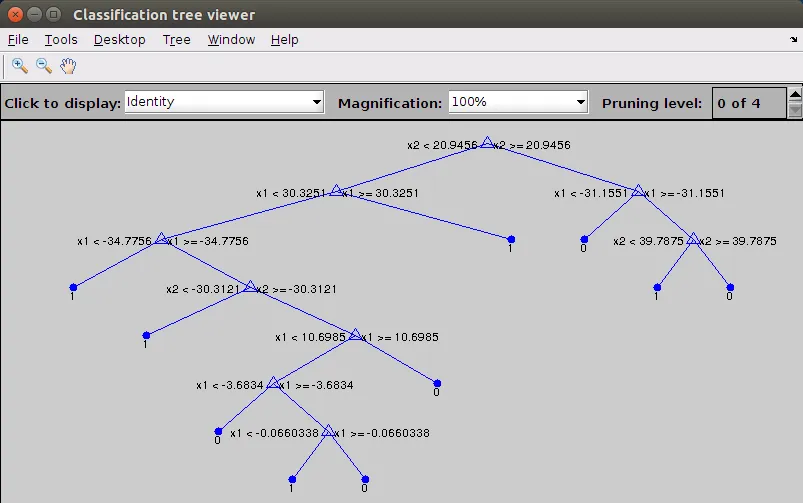Click branch node triangle x1 < -34.7756
This screenshot has height=503, width=803.
coord(161,239)
